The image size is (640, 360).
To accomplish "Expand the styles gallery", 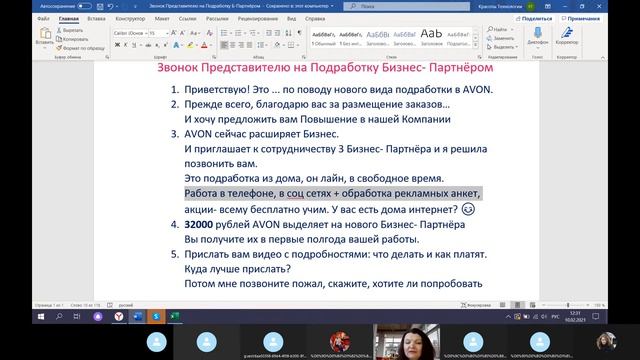I will click(476, 46).
